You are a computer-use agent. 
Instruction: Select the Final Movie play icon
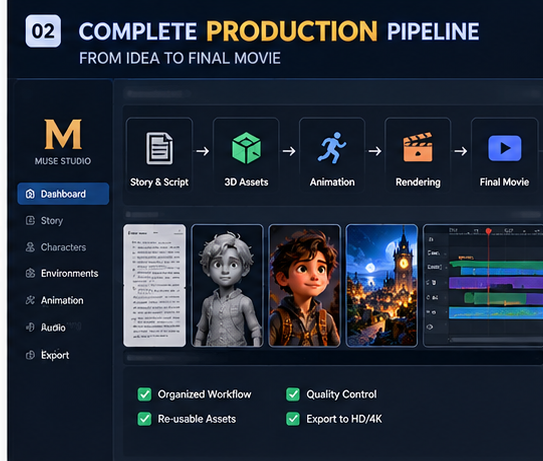tap(505, 148)
